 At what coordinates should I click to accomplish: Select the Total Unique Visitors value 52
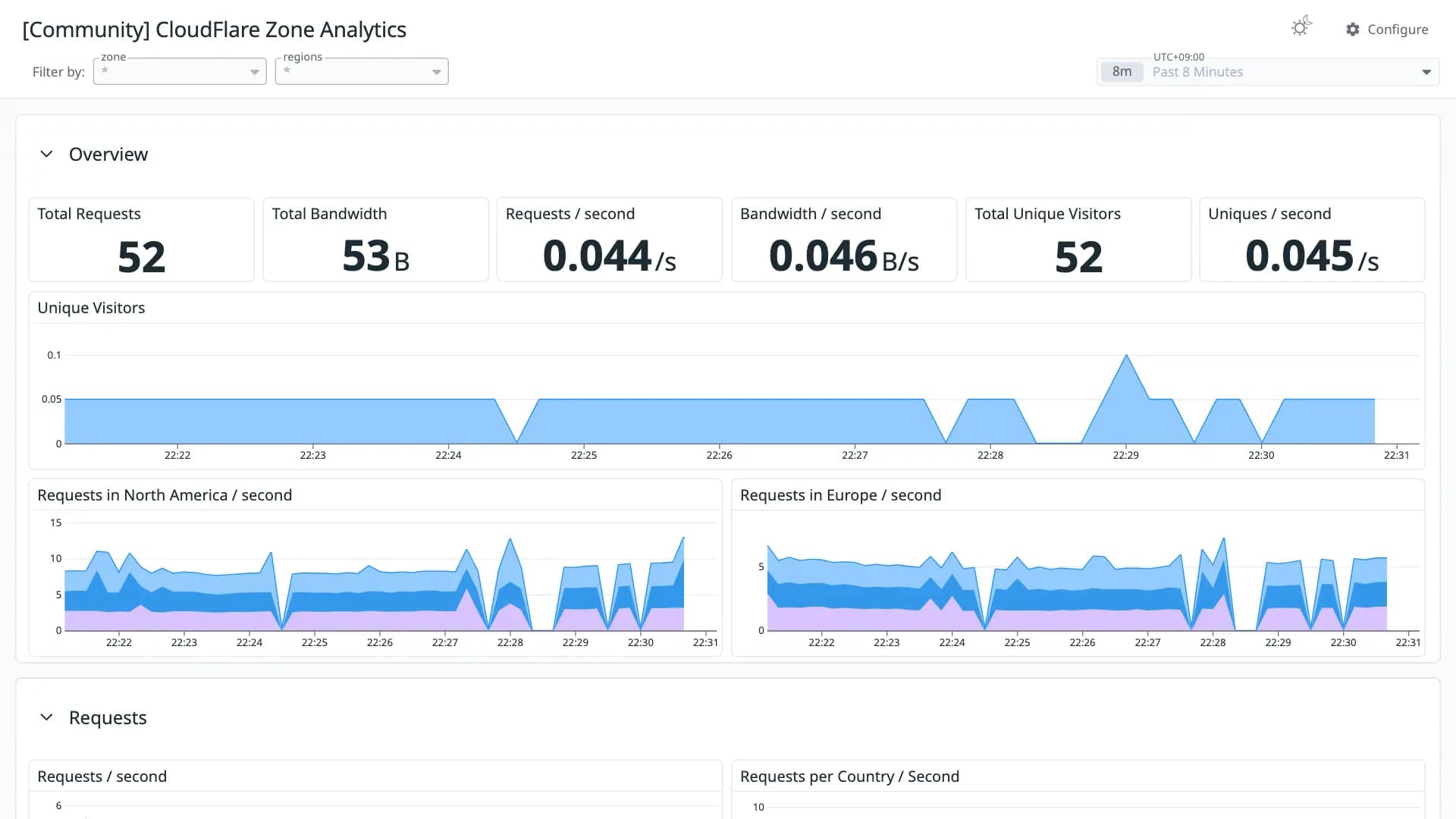[1079, 256]
